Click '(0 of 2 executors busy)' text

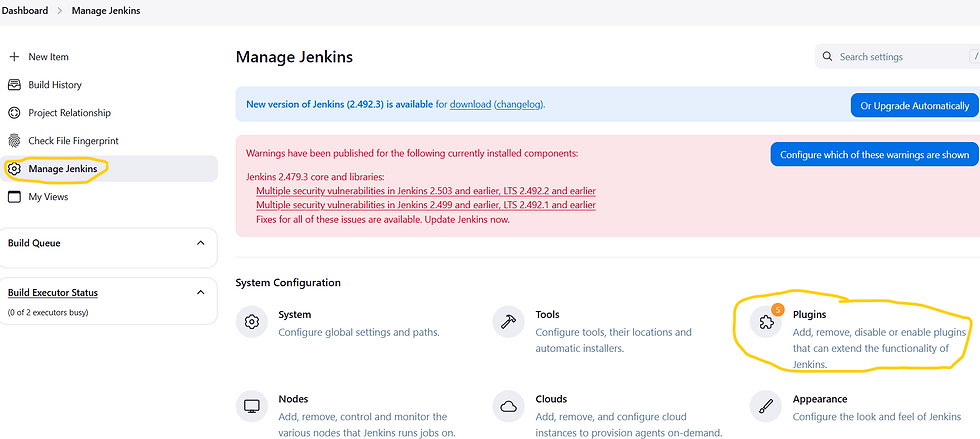click(48, 312)
